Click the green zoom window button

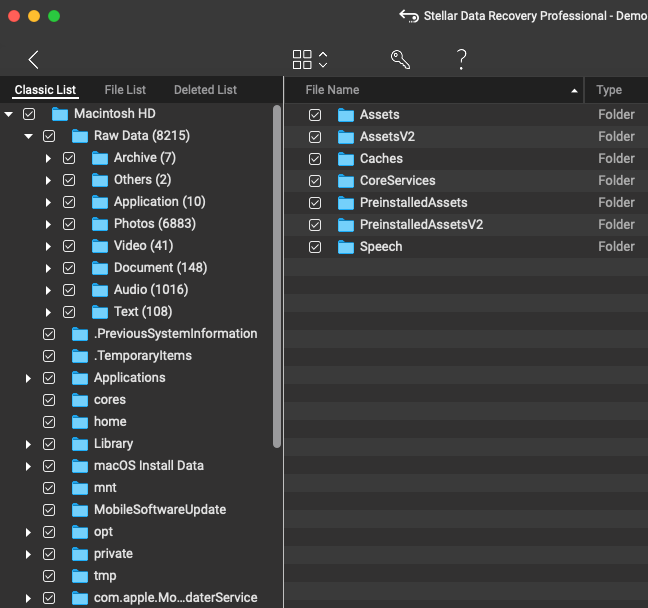point(54,16)
